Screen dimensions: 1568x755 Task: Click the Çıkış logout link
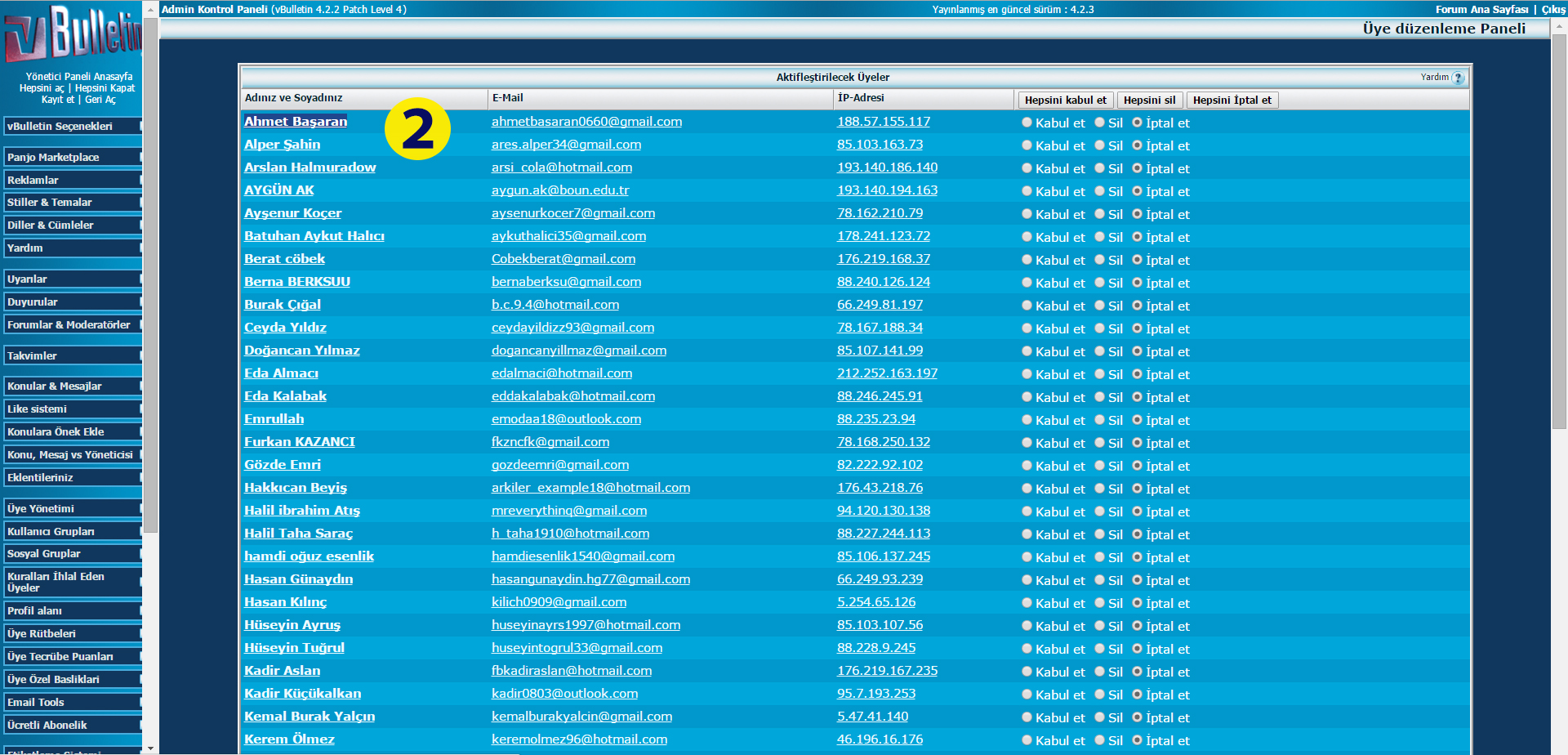(x=1553, y=10)
